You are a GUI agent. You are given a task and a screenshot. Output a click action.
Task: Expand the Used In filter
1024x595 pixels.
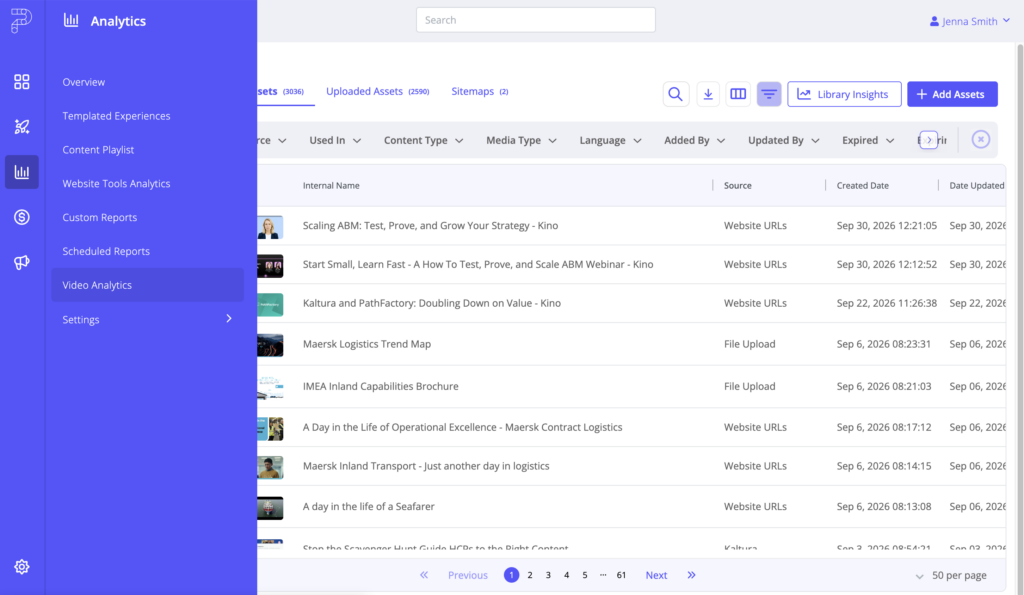tap(335, 140)
